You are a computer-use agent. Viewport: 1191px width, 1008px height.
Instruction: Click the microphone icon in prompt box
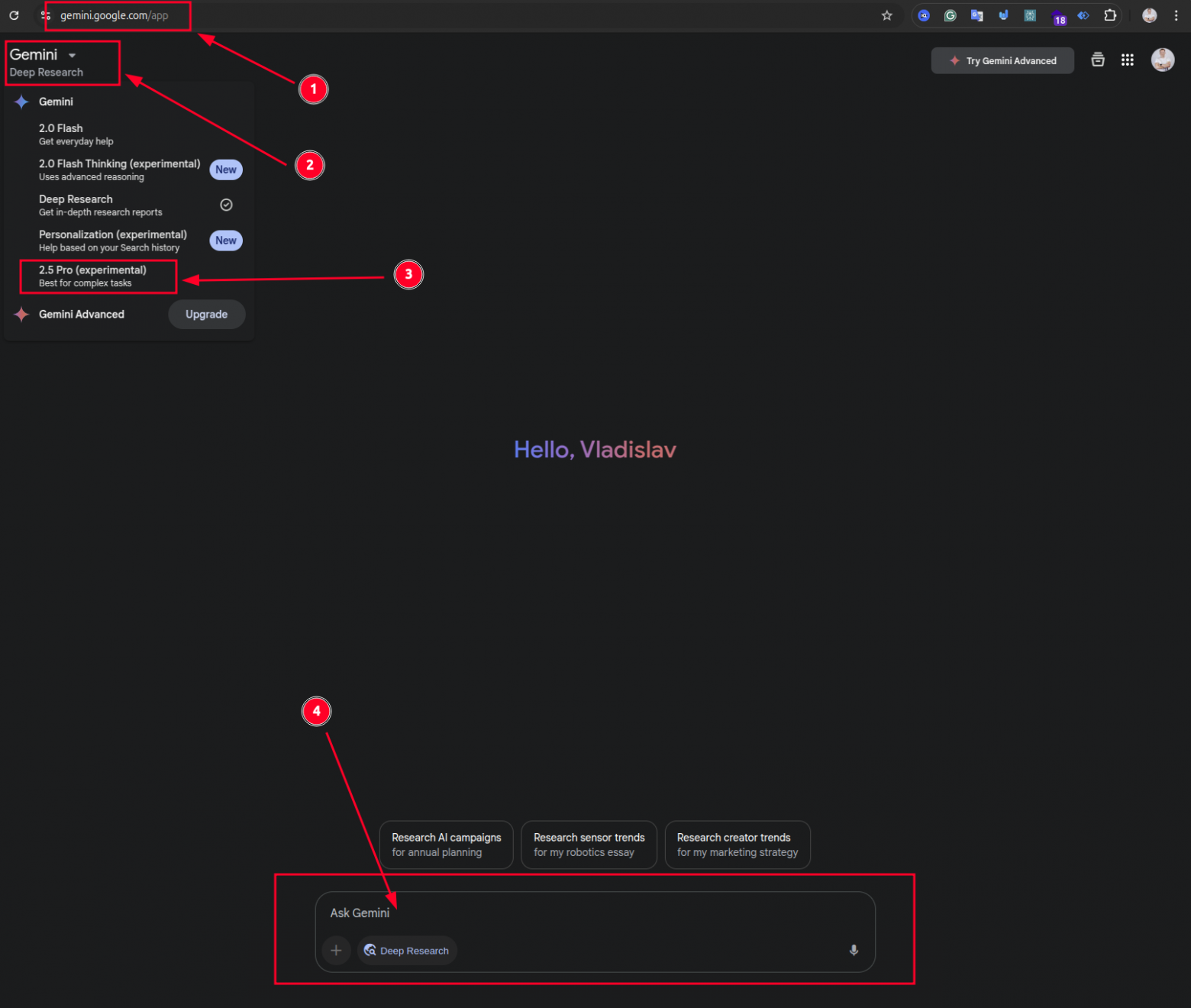point(854,950)
